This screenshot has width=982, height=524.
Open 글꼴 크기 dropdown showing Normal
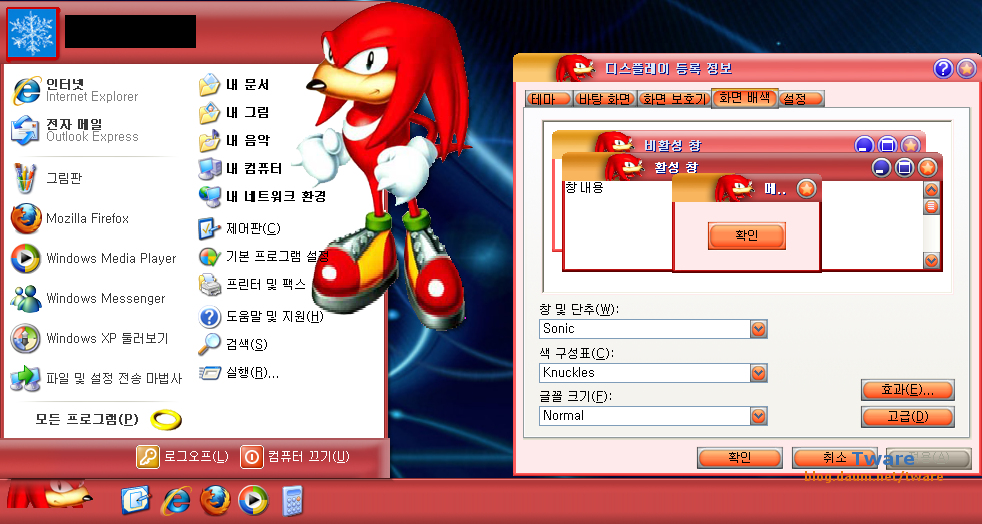click(x=653, y=416)
